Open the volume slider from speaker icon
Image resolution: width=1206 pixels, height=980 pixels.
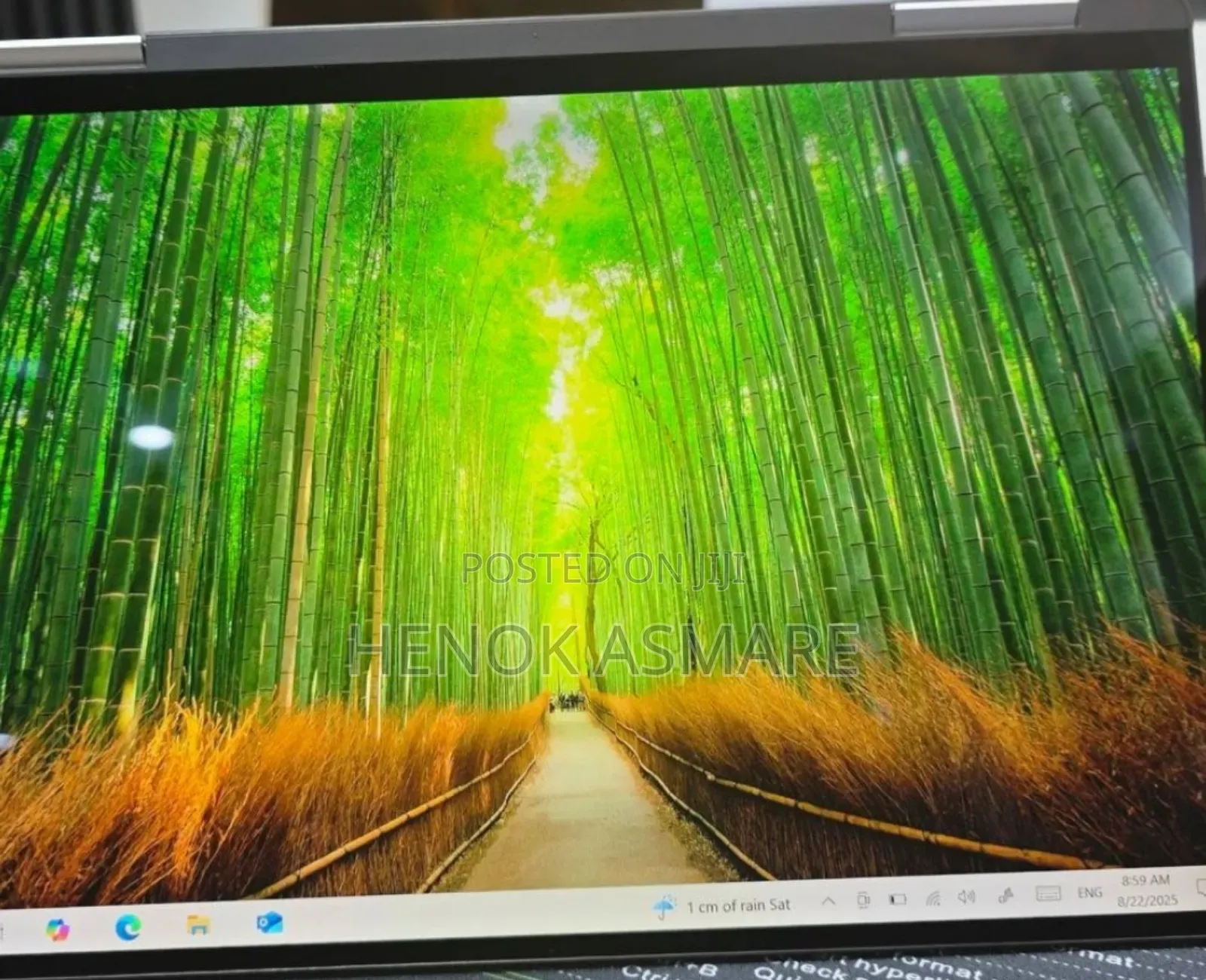pyautogui.click(x=968, y=898)
